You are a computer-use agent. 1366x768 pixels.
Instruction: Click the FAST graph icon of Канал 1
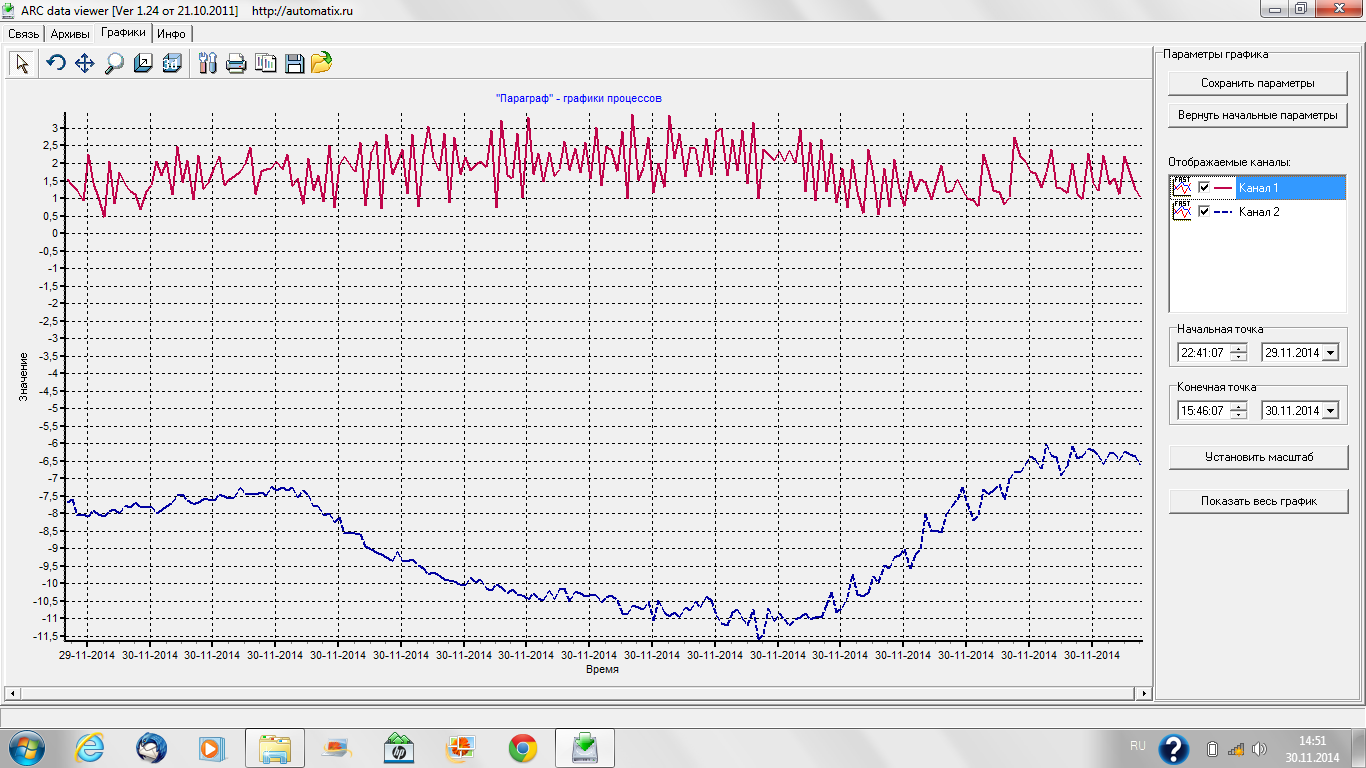click(1182, 187)
